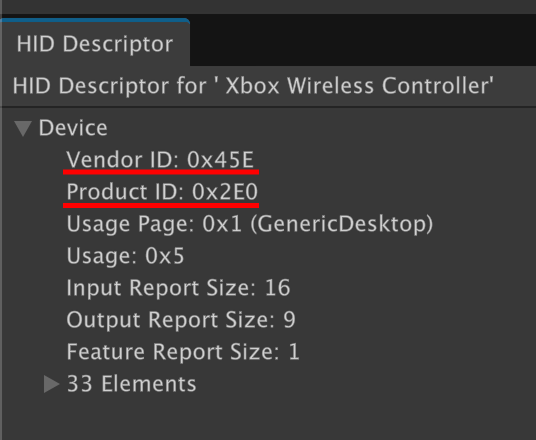The width and height of the screenshot is (536, 440).
Task: Click the Xbox Wireless Controller descriptor header
Action: click(253, 85)
